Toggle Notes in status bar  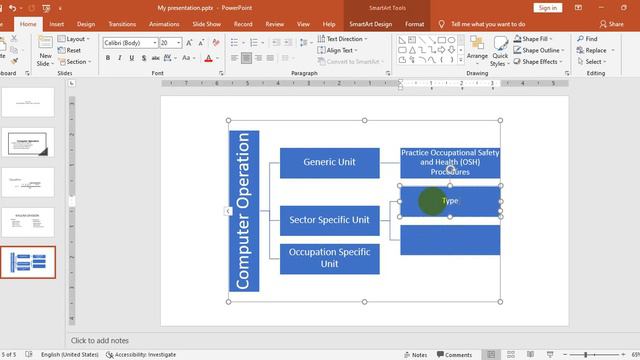416,354
